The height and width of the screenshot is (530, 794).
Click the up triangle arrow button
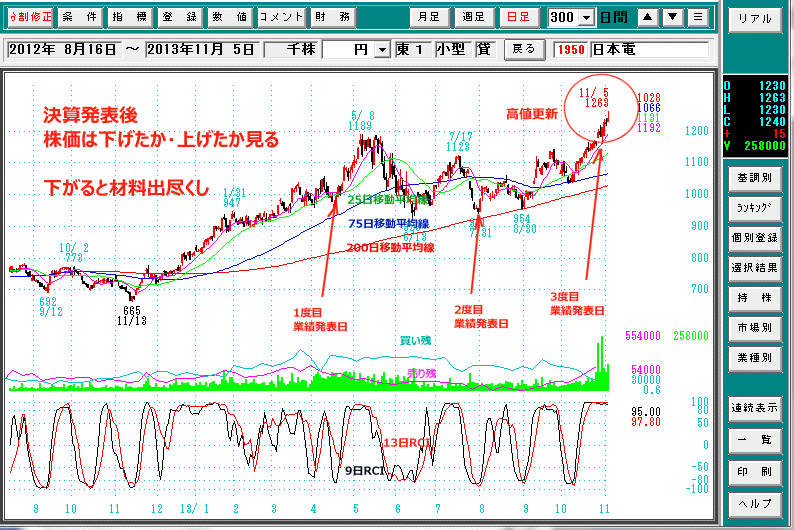point(647,17)
